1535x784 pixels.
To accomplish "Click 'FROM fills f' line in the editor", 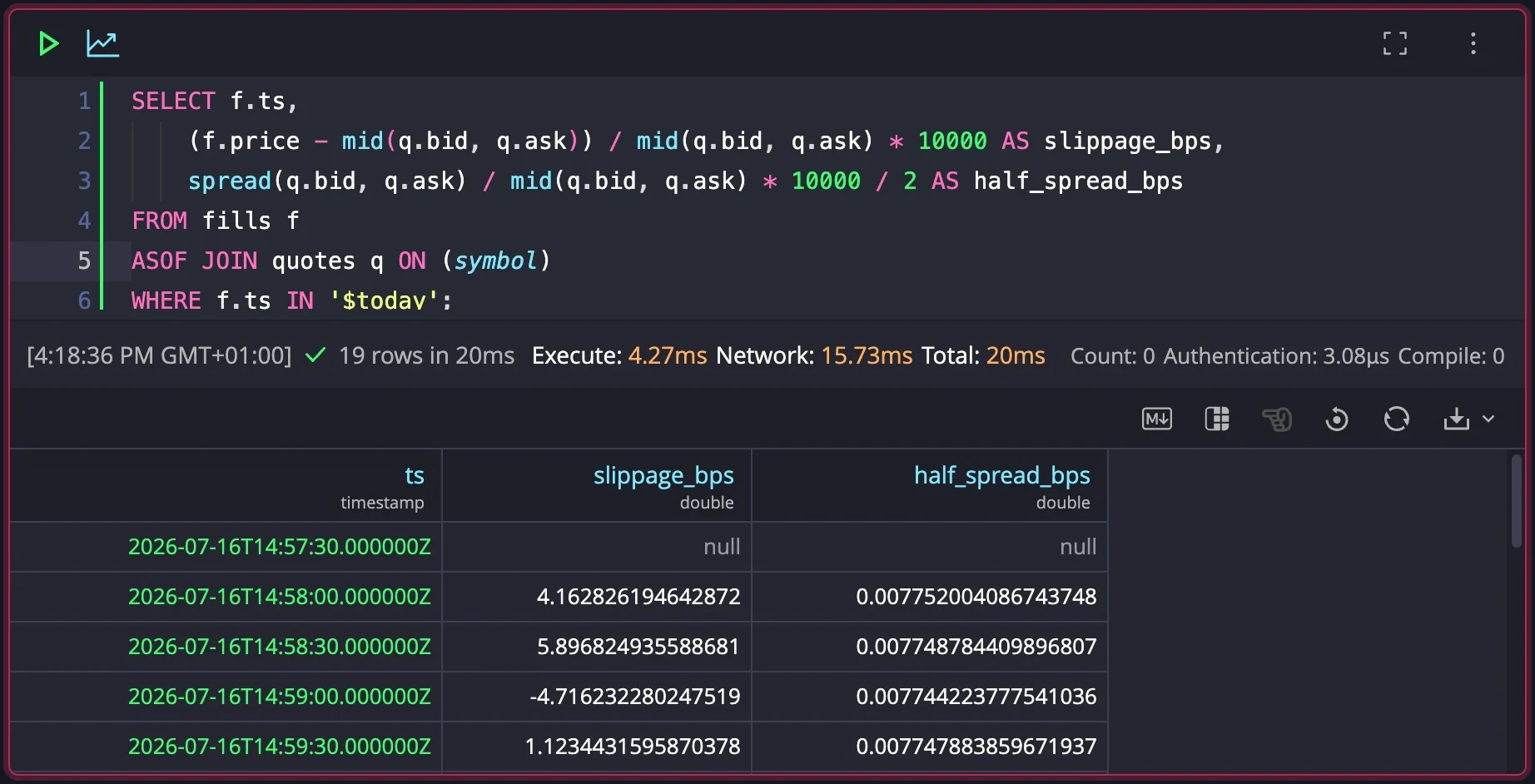I will (x=215, y=221).
